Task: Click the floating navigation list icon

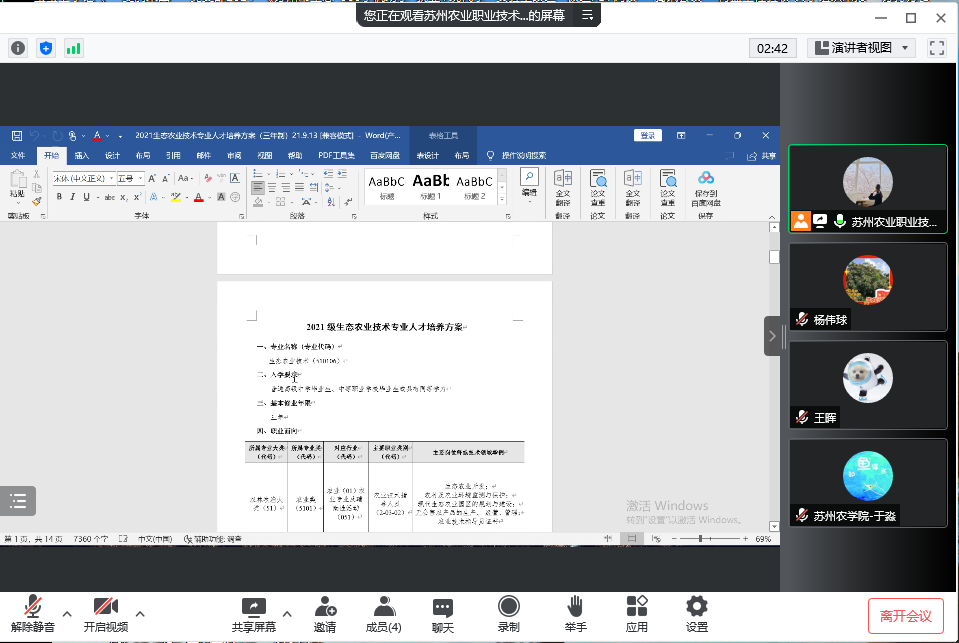Action: pyautogui.click(x=18, y=501)
